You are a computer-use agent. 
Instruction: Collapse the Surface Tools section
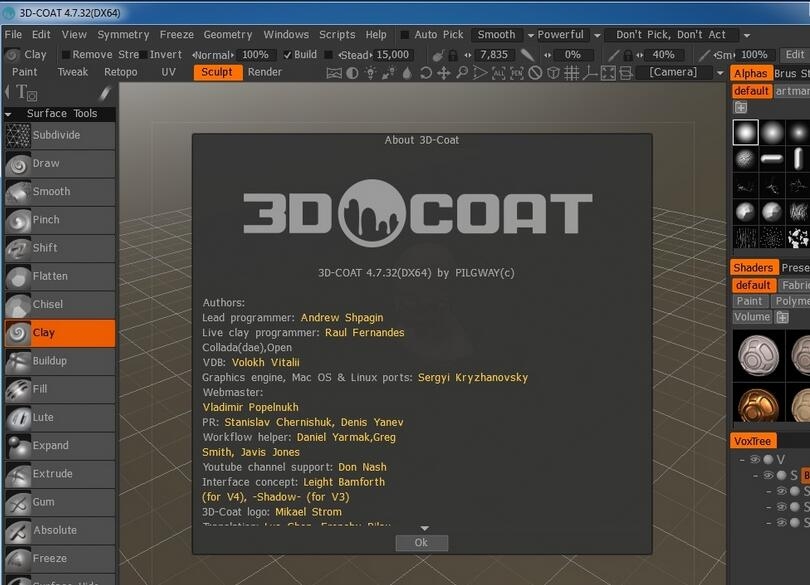pyautogui.click(x=9, y=114)
